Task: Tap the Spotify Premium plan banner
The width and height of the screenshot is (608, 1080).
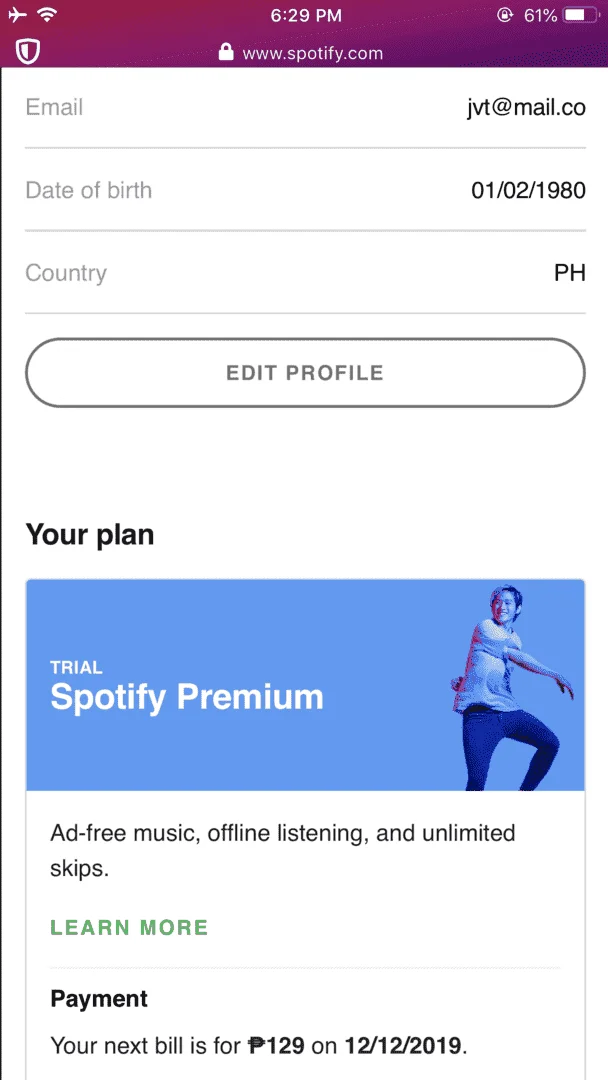Action: coord(305,685)
